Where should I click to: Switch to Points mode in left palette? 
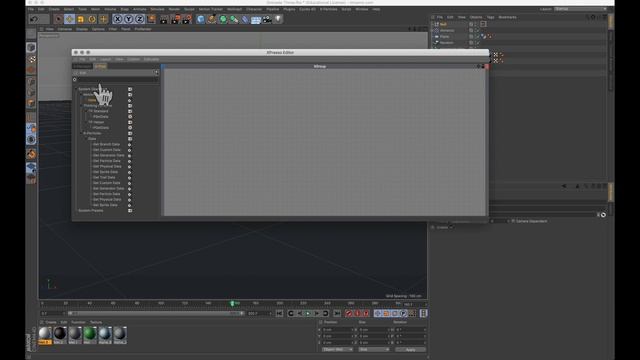click(x=31, y=82)
